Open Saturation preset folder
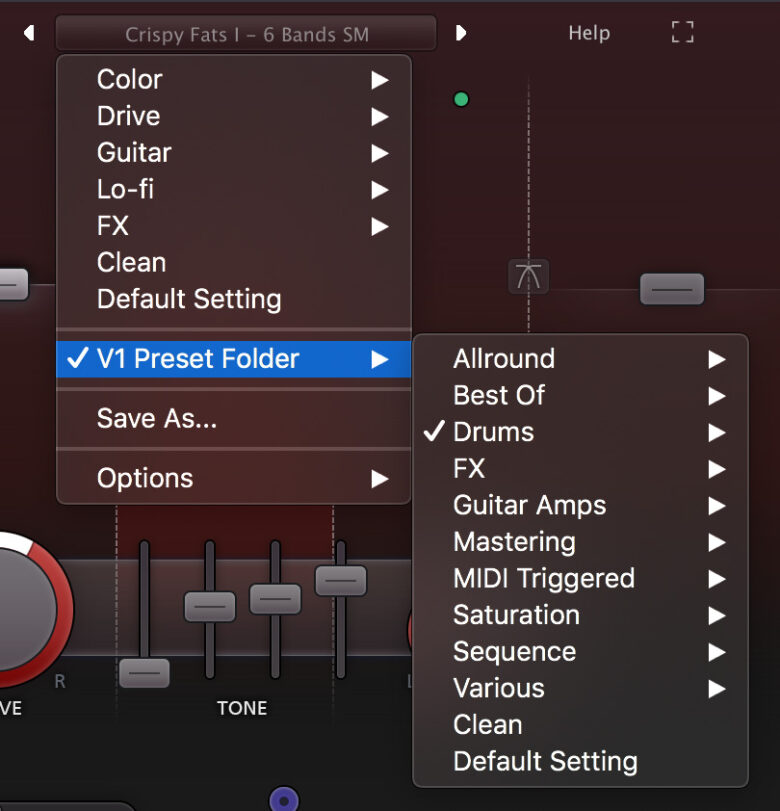 [x=580, y=615]
